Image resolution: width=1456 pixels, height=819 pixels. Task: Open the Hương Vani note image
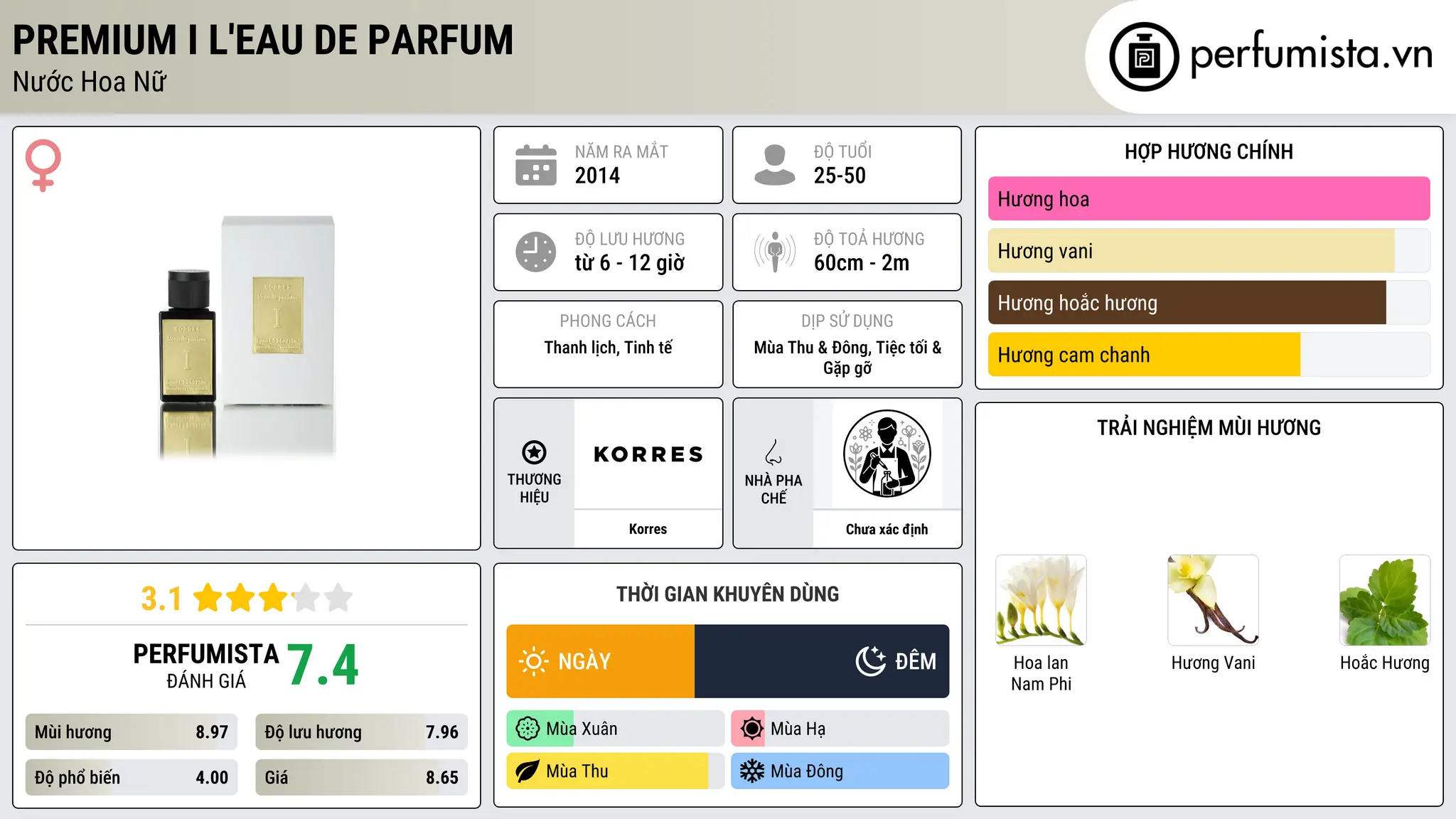1213,600
